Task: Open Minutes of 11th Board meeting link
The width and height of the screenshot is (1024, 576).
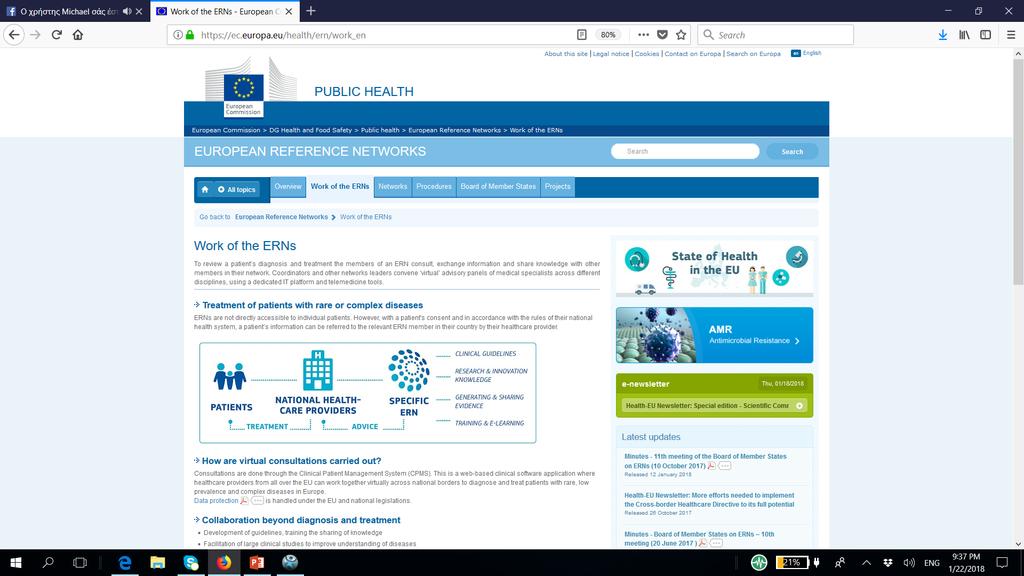Action: 705,461
